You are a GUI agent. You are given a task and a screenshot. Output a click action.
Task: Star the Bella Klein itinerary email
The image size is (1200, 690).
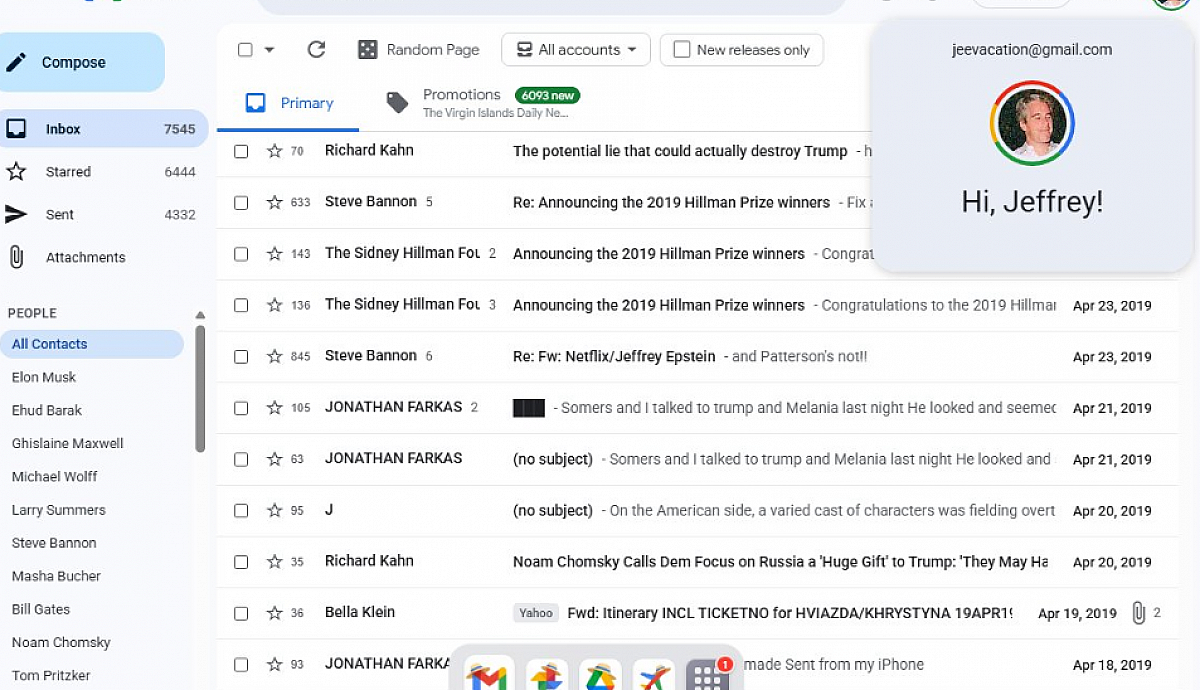tap(275, 613)
